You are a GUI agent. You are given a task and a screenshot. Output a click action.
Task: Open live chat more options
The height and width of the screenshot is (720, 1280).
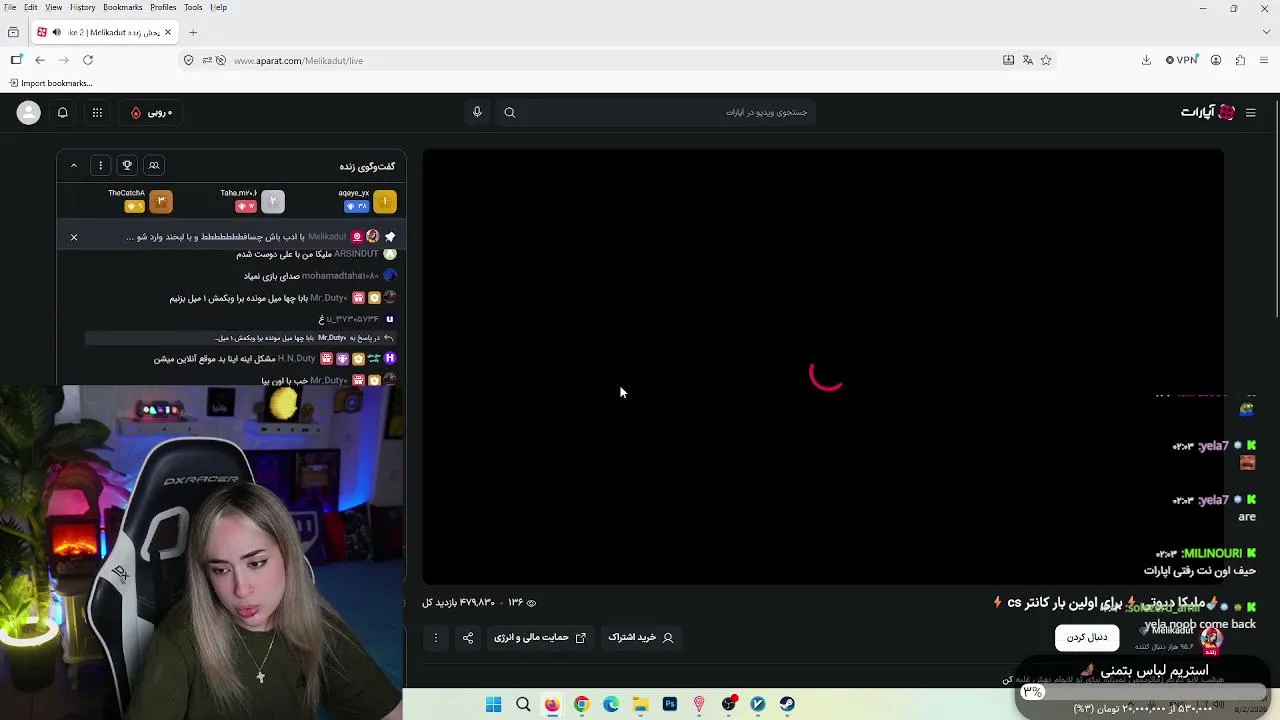tap(100, 165)
